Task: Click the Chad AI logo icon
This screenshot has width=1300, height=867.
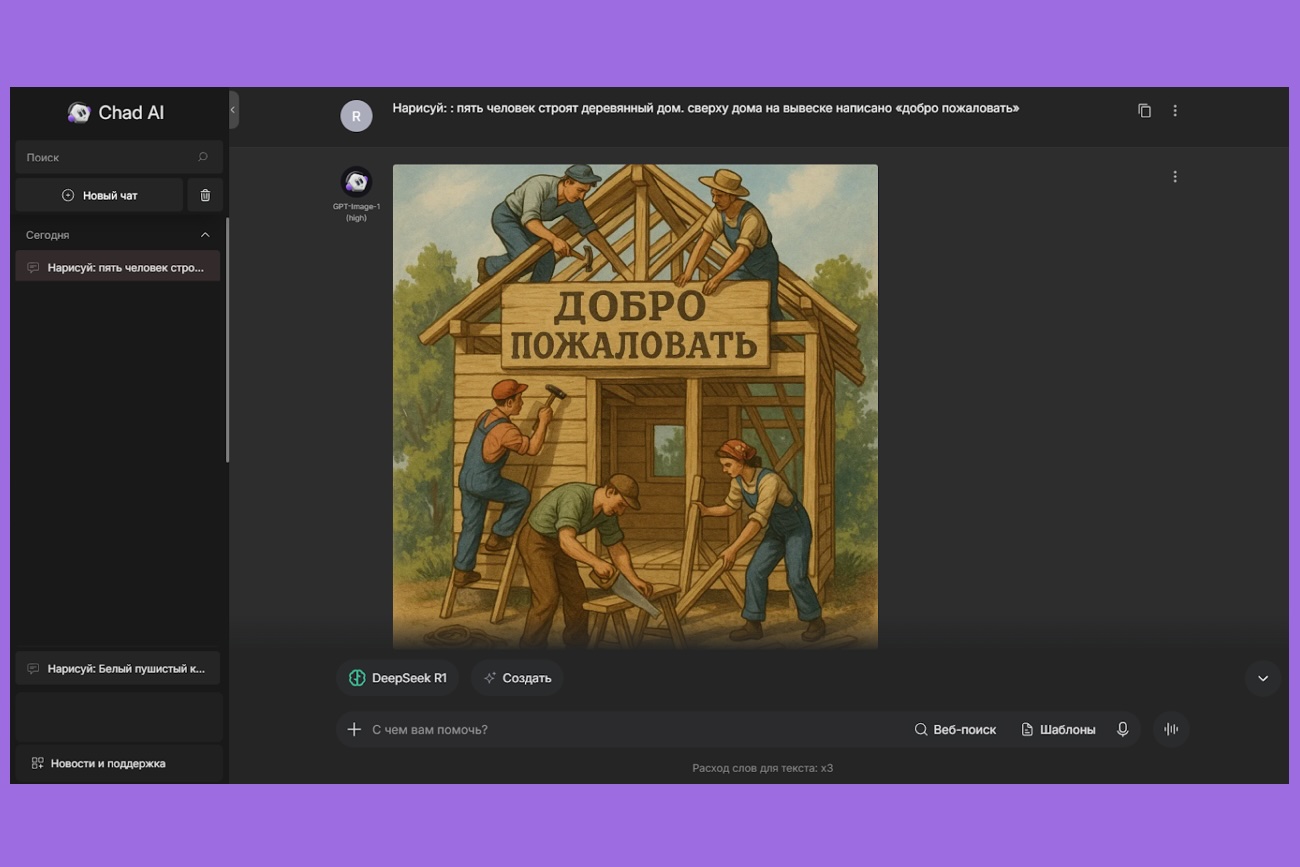Action: tap(79, 113)
